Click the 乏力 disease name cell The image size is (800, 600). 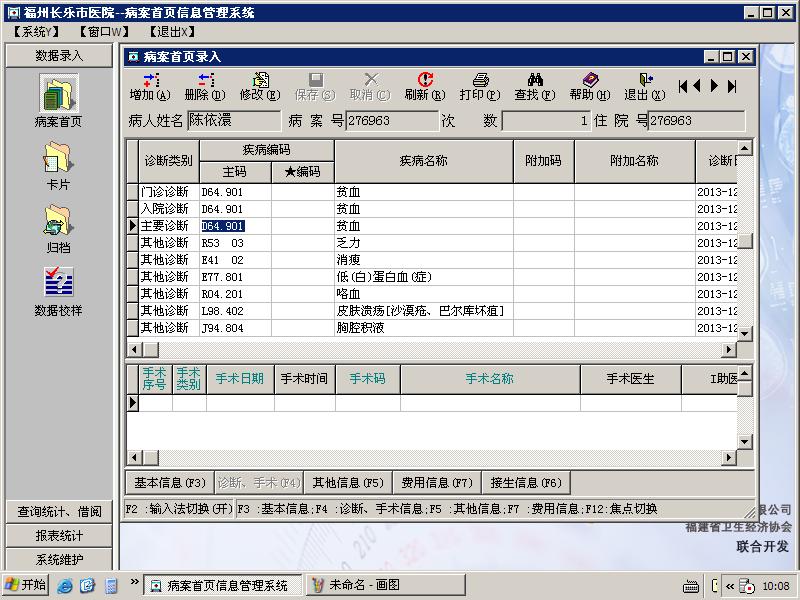point(423,243)
